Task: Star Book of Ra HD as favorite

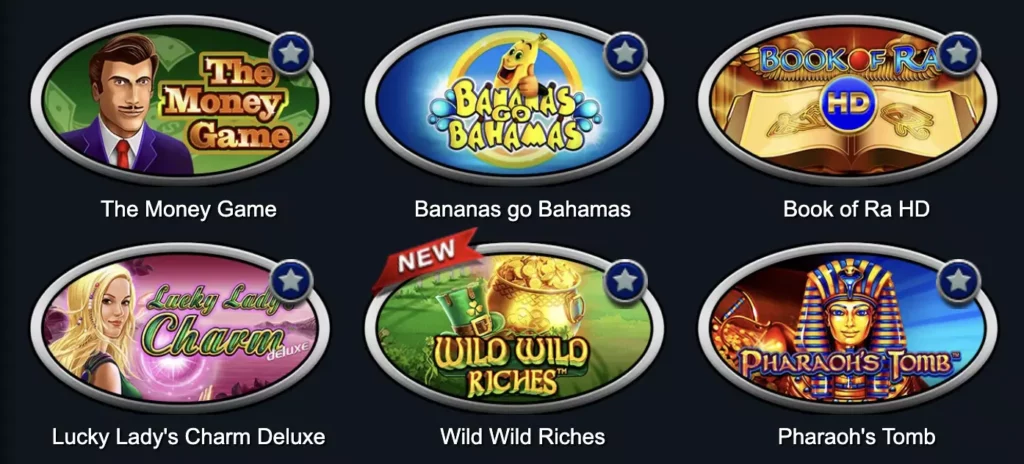Action: point(958,53)
